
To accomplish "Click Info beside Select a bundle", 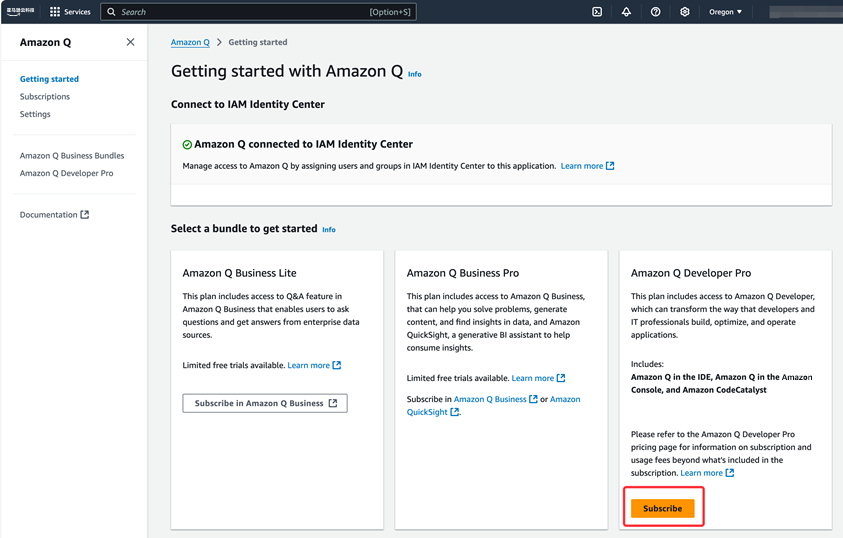I will pyautogui.click(x=328, y=229).
